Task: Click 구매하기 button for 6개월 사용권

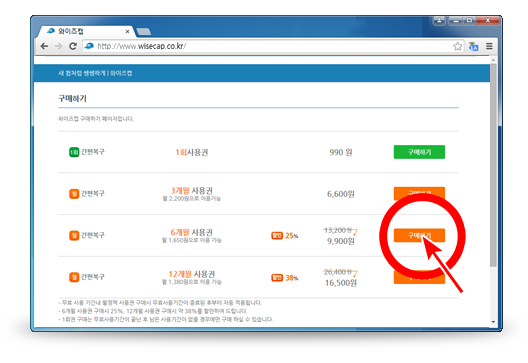Action: click(x=419, y=235)
